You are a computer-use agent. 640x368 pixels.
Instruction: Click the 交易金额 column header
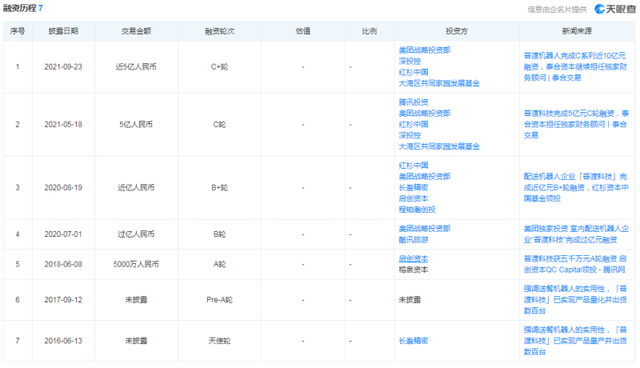(136, 31)
